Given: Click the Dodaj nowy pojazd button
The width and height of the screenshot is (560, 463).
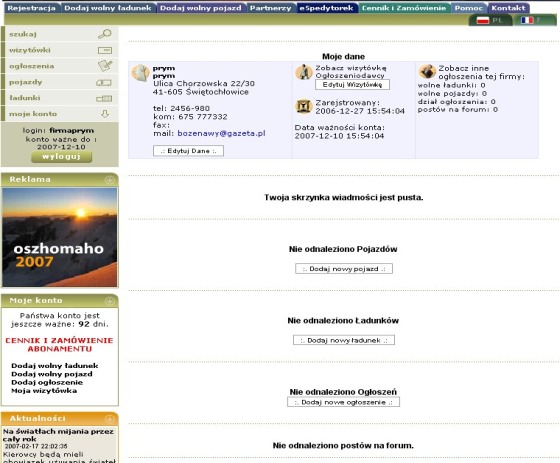Looking at the screenshot, I should 344,269.
